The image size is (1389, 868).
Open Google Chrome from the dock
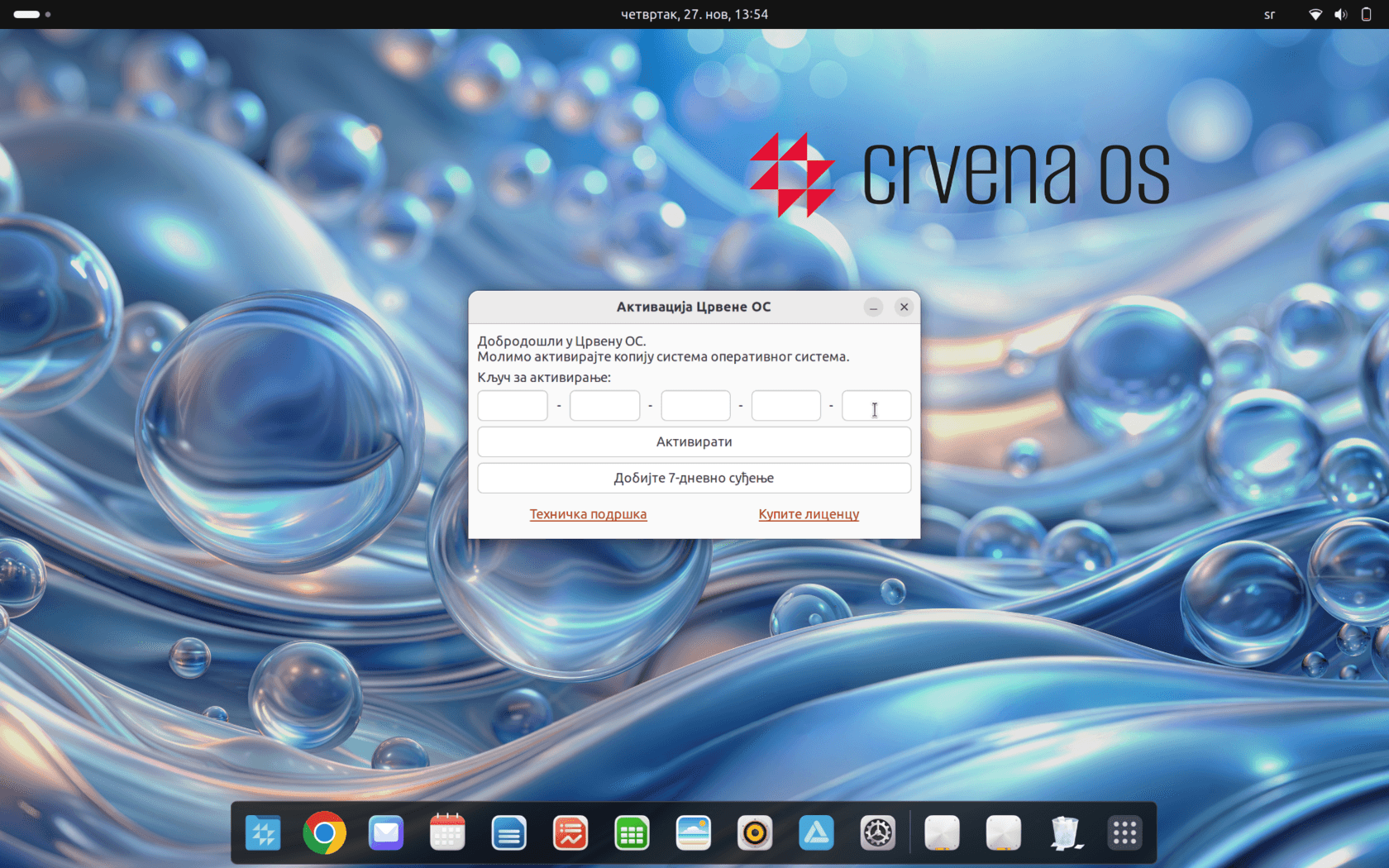(324, 833)
